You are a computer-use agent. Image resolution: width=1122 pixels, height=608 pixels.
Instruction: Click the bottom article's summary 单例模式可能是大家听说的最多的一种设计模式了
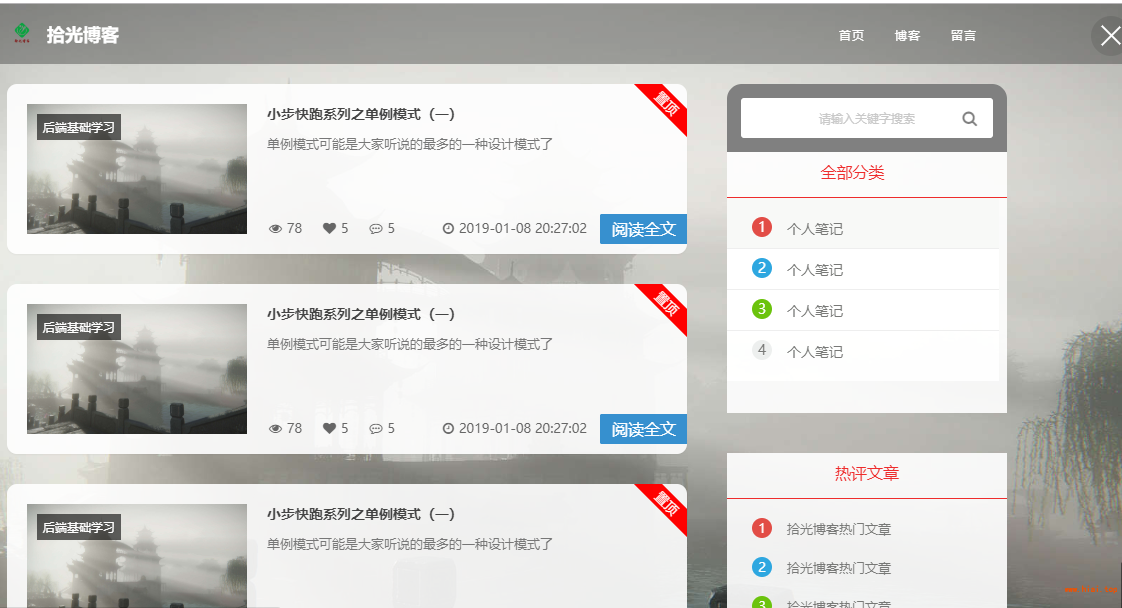click(410, 544)
